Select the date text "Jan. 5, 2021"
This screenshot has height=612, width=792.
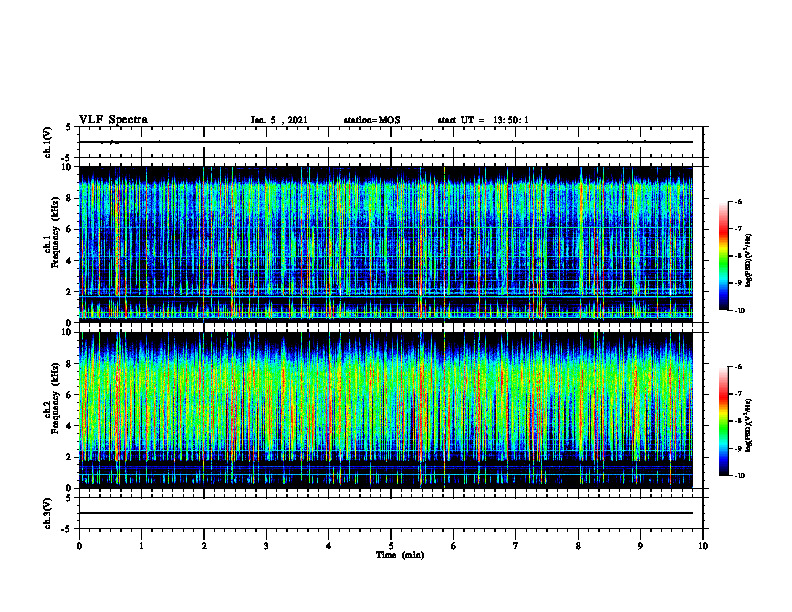[x=279, y=120]
